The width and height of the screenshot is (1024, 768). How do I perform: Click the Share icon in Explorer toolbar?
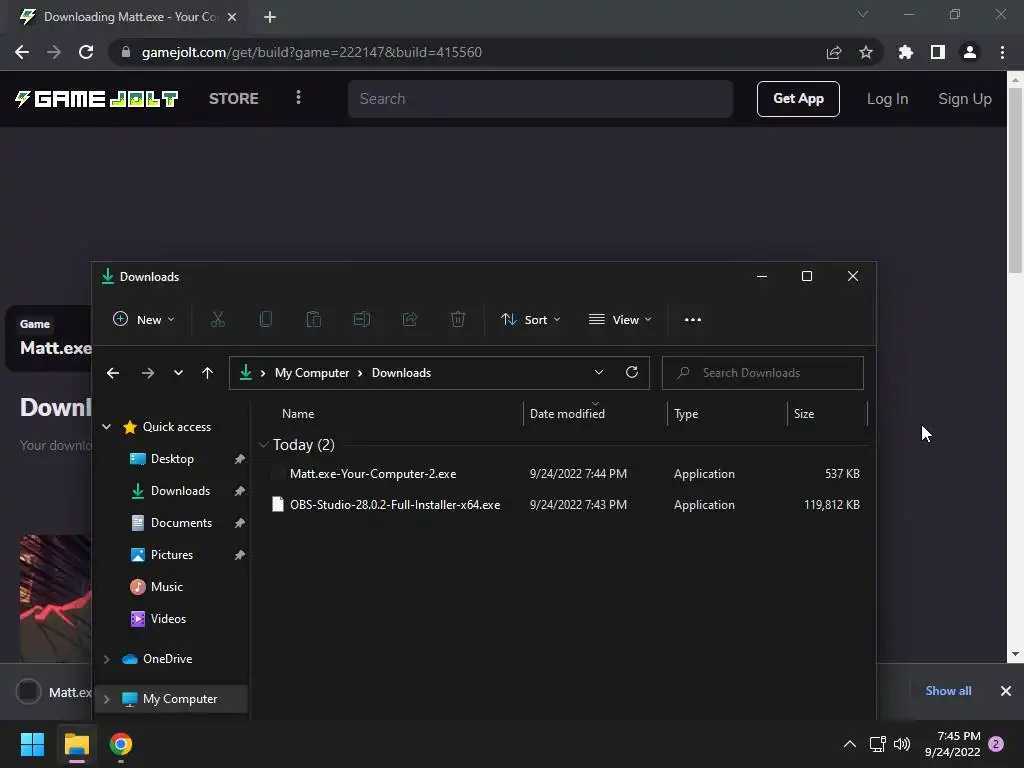pyautogui.click(x=410, y=319)
